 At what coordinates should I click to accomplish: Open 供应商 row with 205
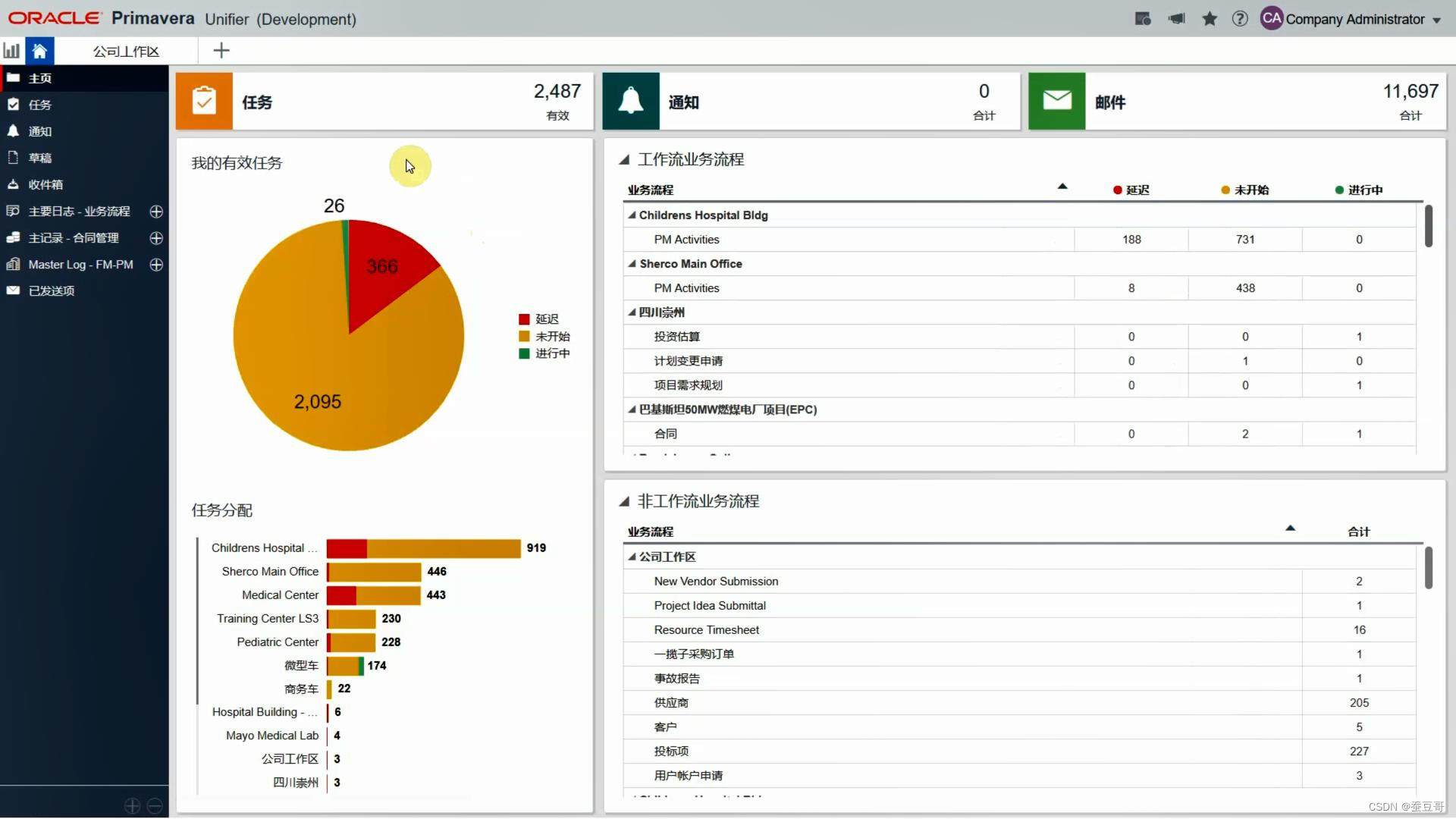pos(1019,702)
